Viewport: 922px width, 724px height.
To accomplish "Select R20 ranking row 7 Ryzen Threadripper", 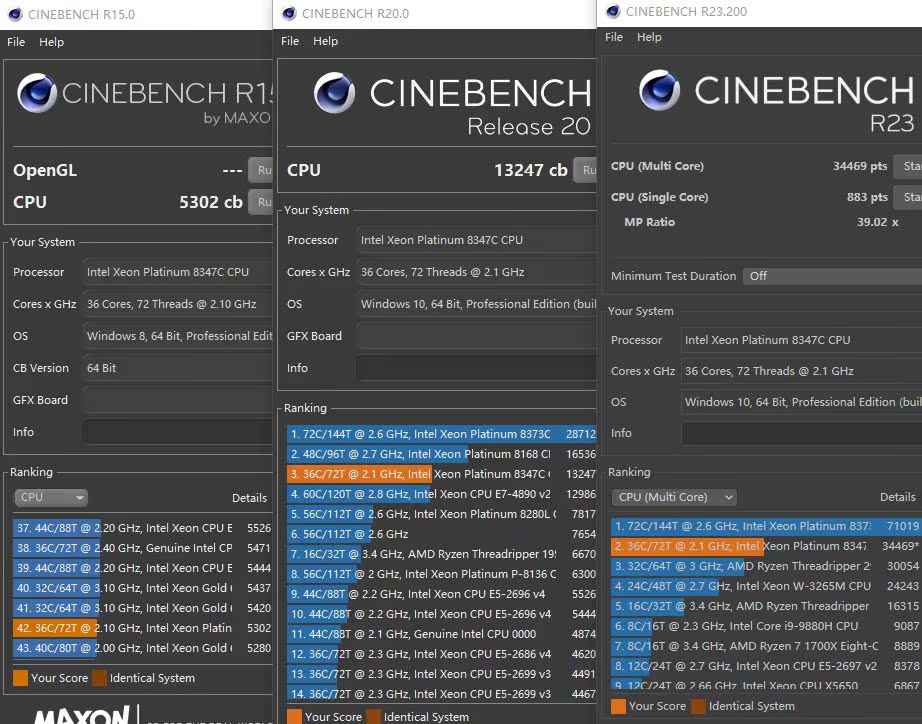I will pyautogui.click(x=442, y=554).
